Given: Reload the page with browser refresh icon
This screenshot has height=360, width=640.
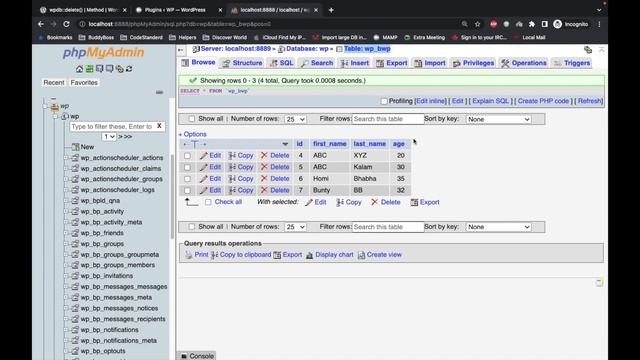Looking at the screenshot, I should coord(66,24).
